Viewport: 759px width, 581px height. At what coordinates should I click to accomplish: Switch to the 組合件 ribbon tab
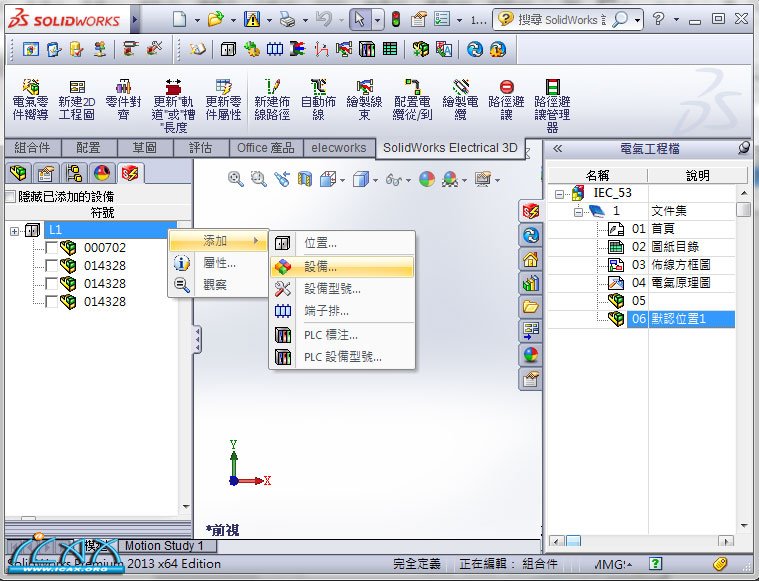[32, 148]
